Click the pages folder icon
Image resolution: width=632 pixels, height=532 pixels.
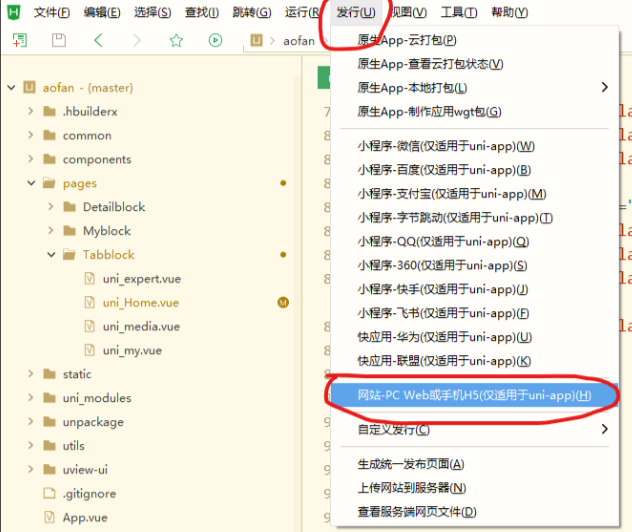point(49,183)
